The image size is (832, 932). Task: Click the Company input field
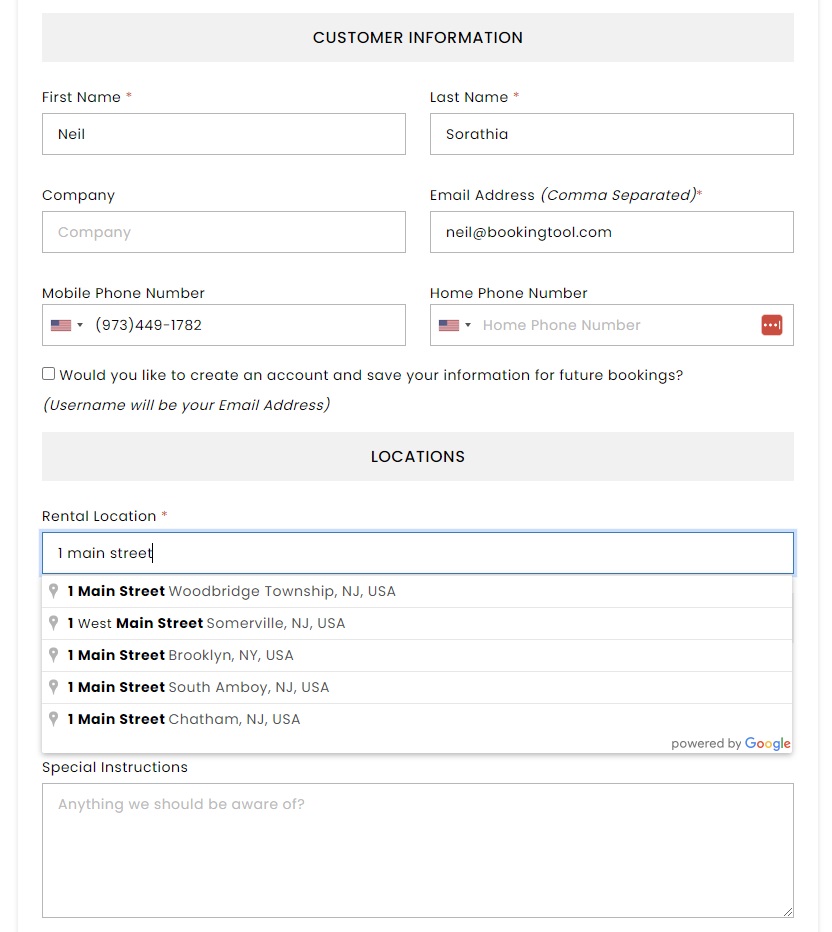click(223, 232)
